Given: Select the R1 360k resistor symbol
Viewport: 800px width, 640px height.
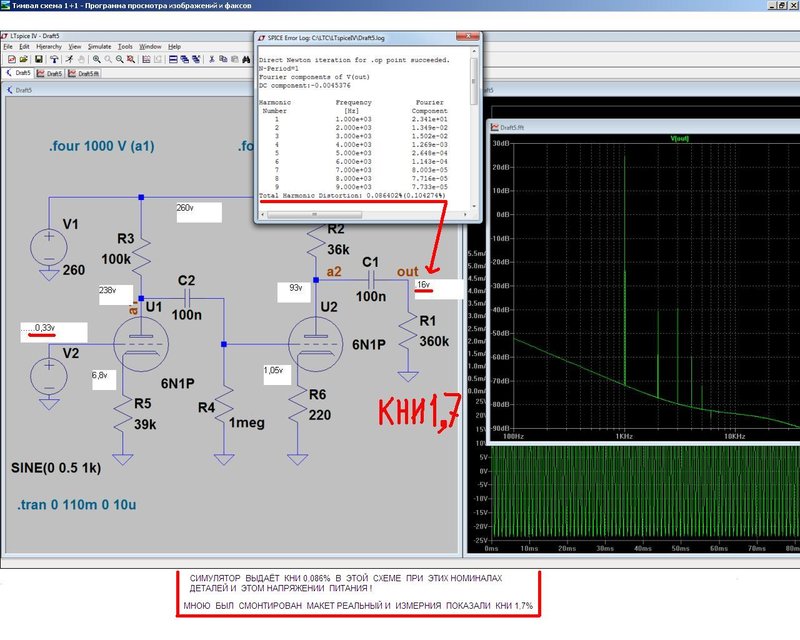Looking at the screenshot, I should click(408, 332).
